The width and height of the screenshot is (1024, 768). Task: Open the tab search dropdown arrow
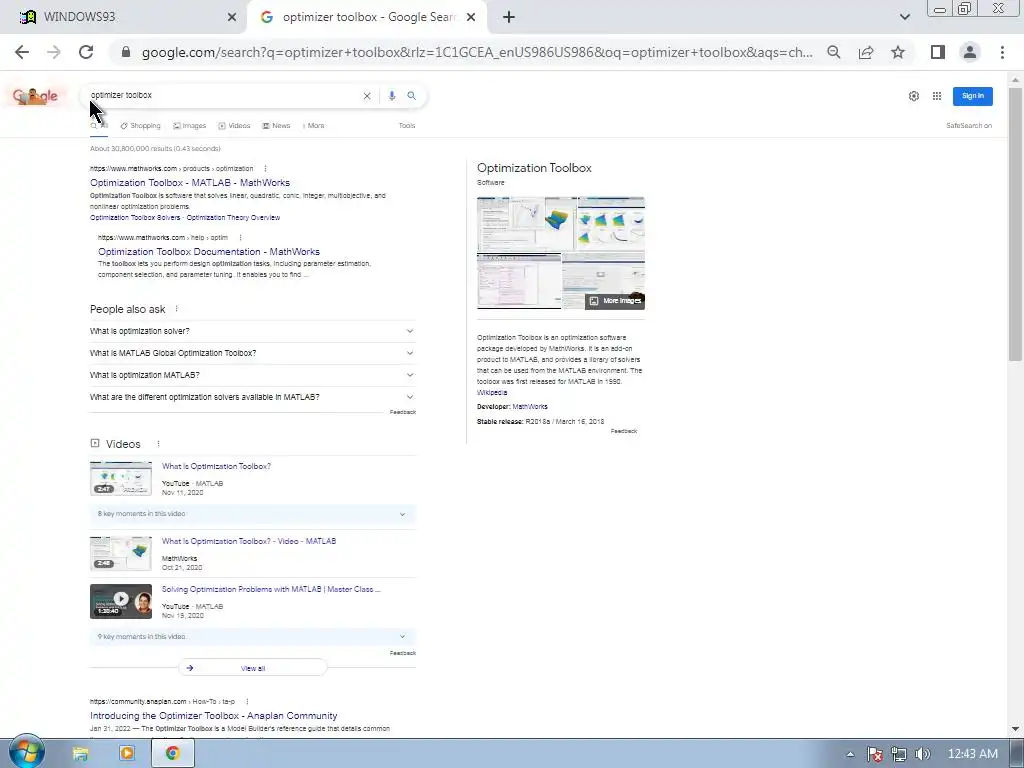tap(904, 17)
